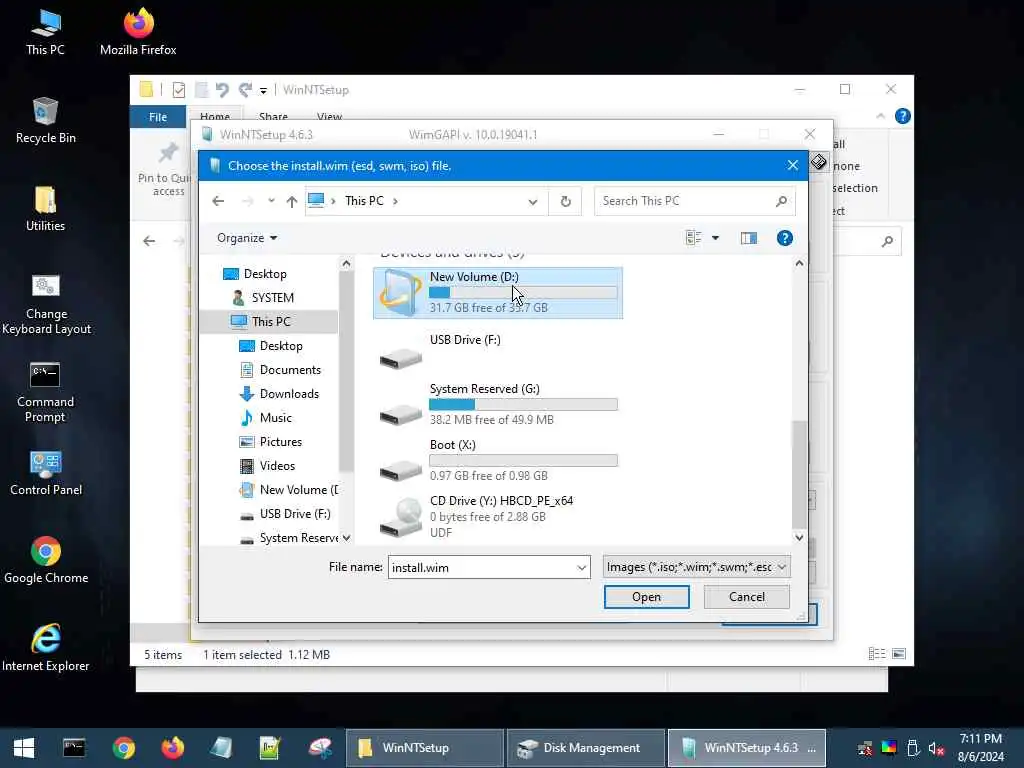Screen dimensions: 1024x768
Task: Click the muted volume tray icon
Action: click(x=936, y=748)
